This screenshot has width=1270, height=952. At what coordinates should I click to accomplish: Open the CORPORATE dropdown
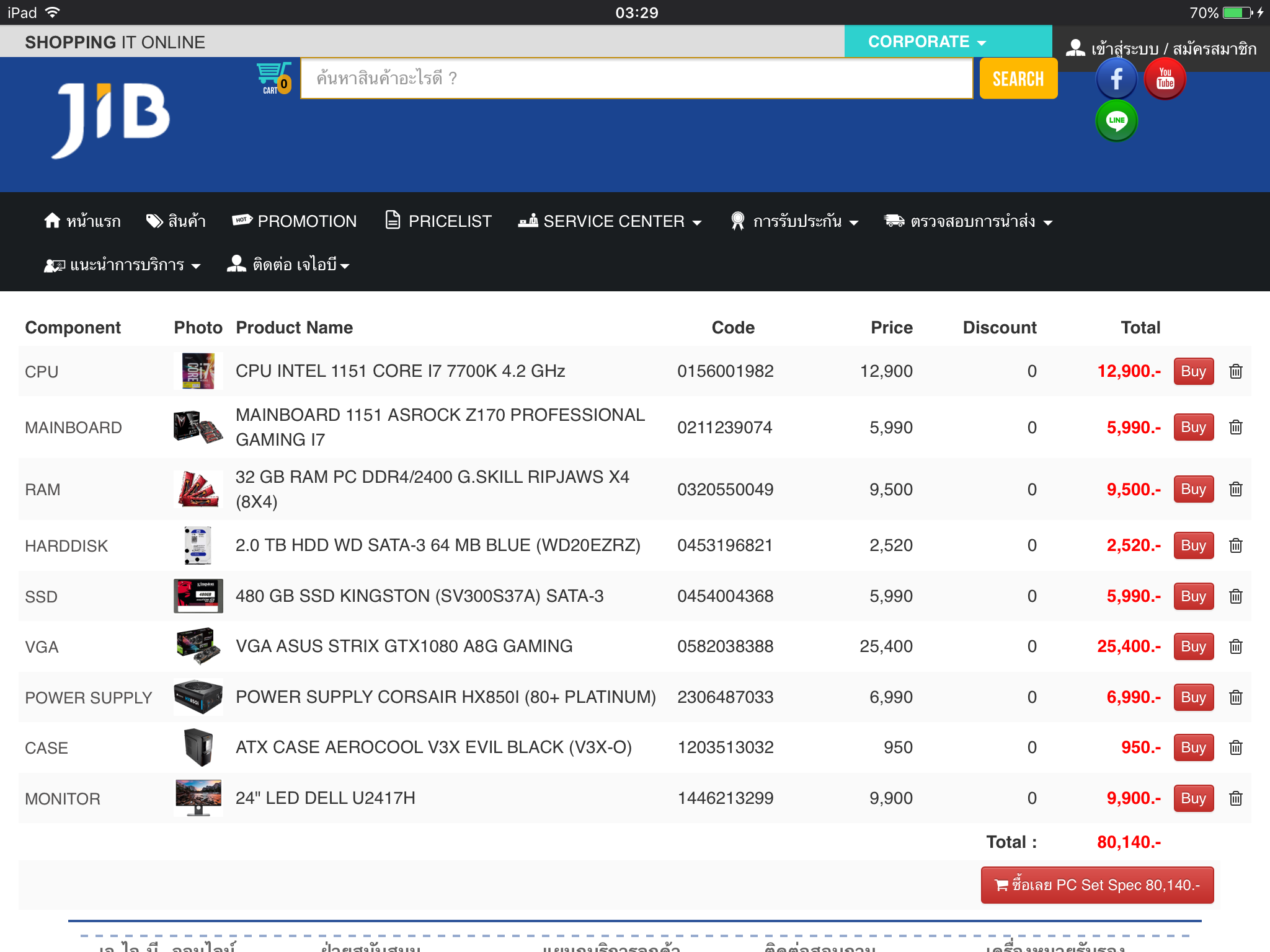[x=948, y=42]
